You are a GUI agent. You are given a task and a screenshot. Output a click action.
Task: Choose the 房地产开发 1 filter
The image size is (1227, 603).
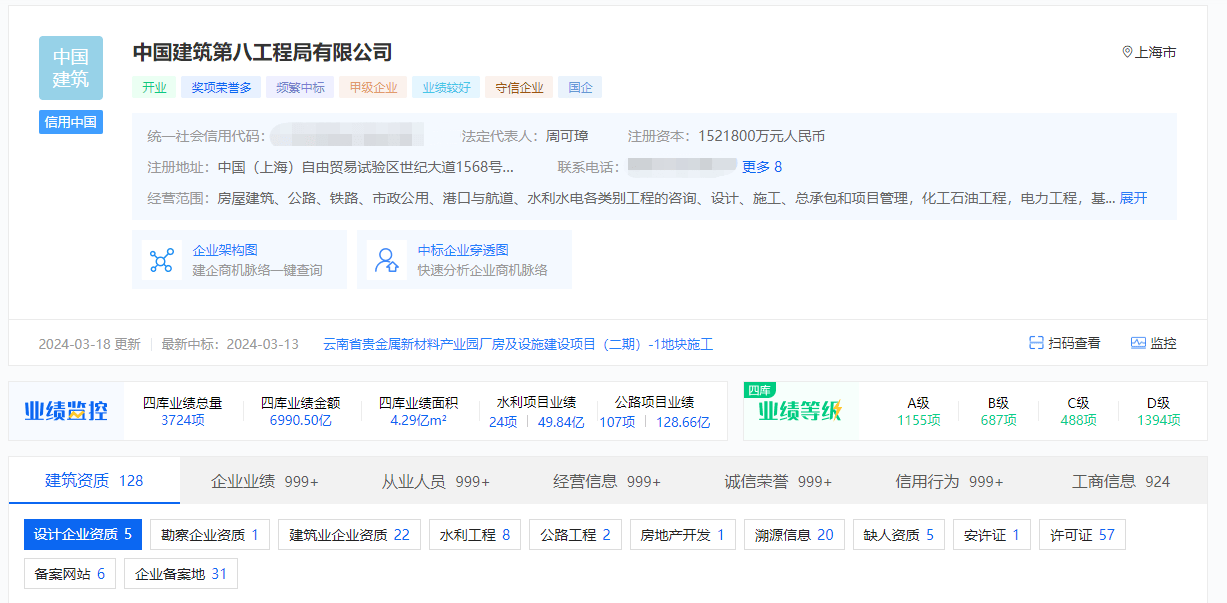click(x=683, y=535)
